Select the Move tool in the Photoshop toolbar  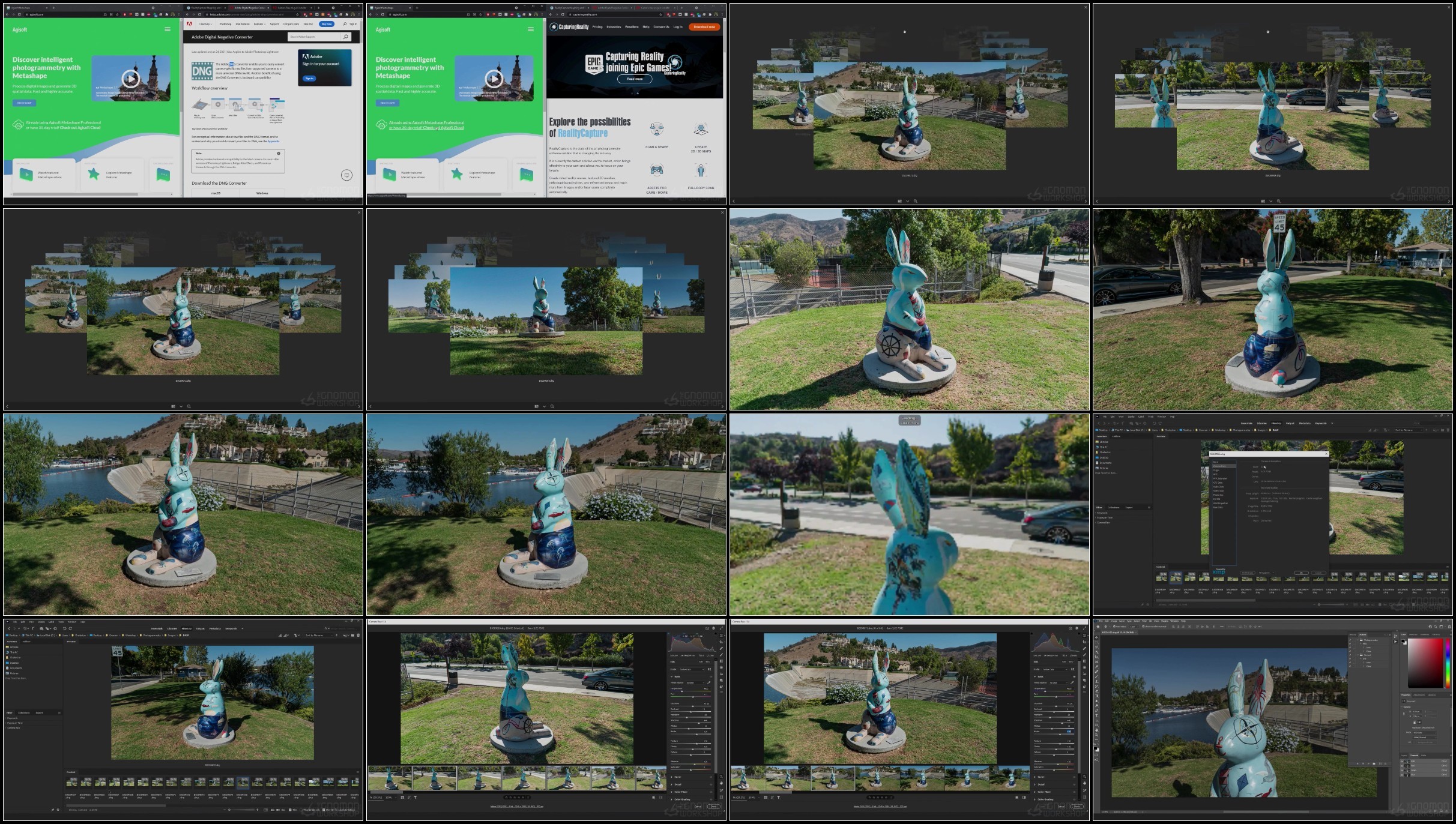point(1097,637)
